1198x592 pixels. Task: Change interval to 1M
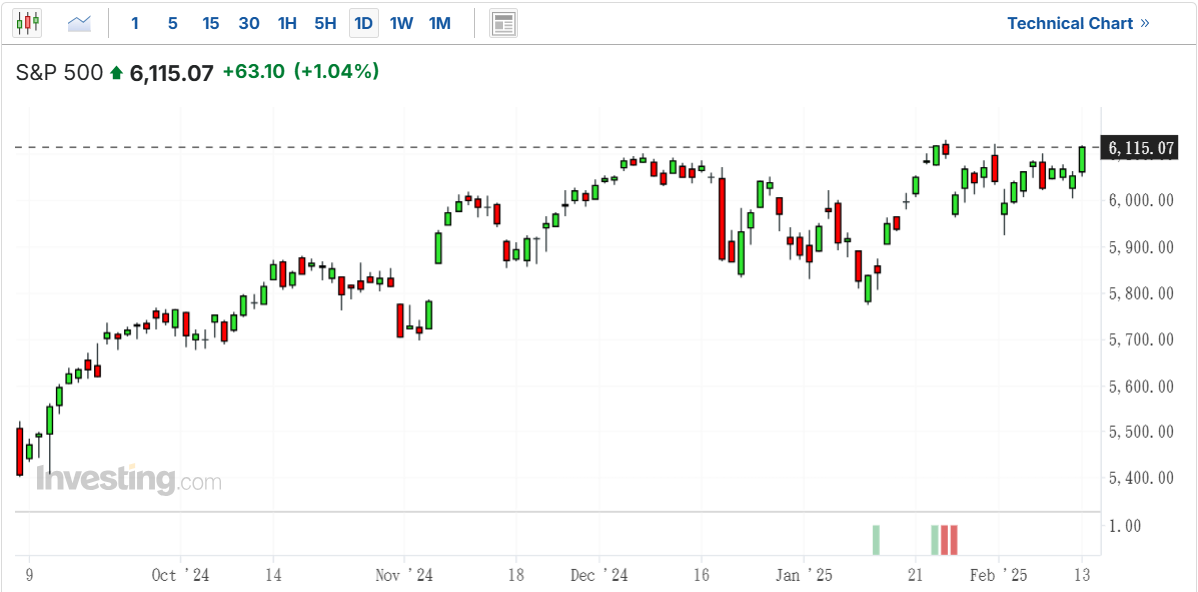(439, 24)
